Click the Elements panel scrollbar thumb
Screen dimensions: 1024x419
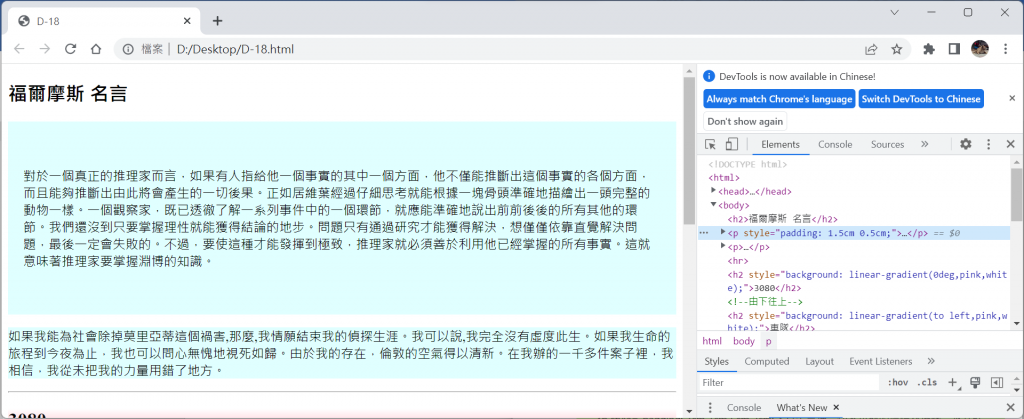point(1017,196)
